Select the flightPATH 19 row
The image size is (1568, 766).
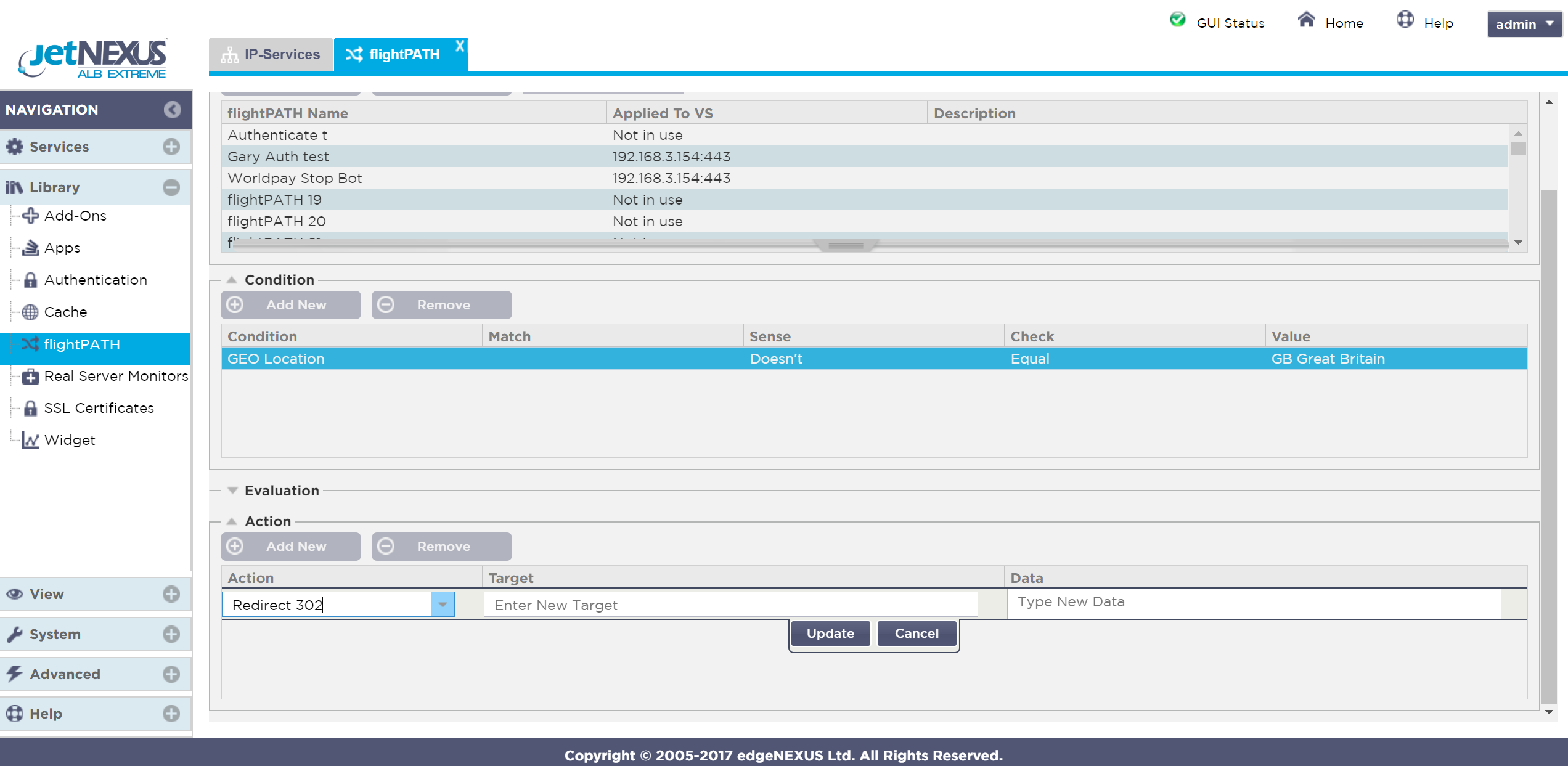tap(865, 200)
